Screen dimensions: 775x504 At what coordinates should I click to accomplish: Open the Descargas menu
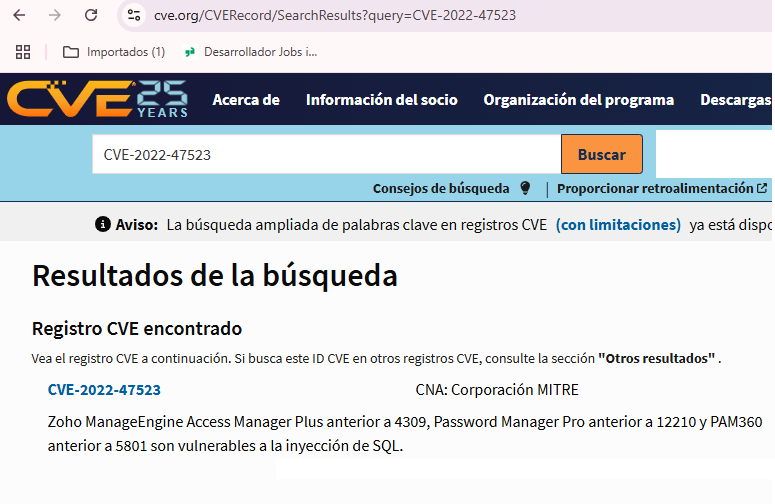pyautogui.click(x=735, y=100)
